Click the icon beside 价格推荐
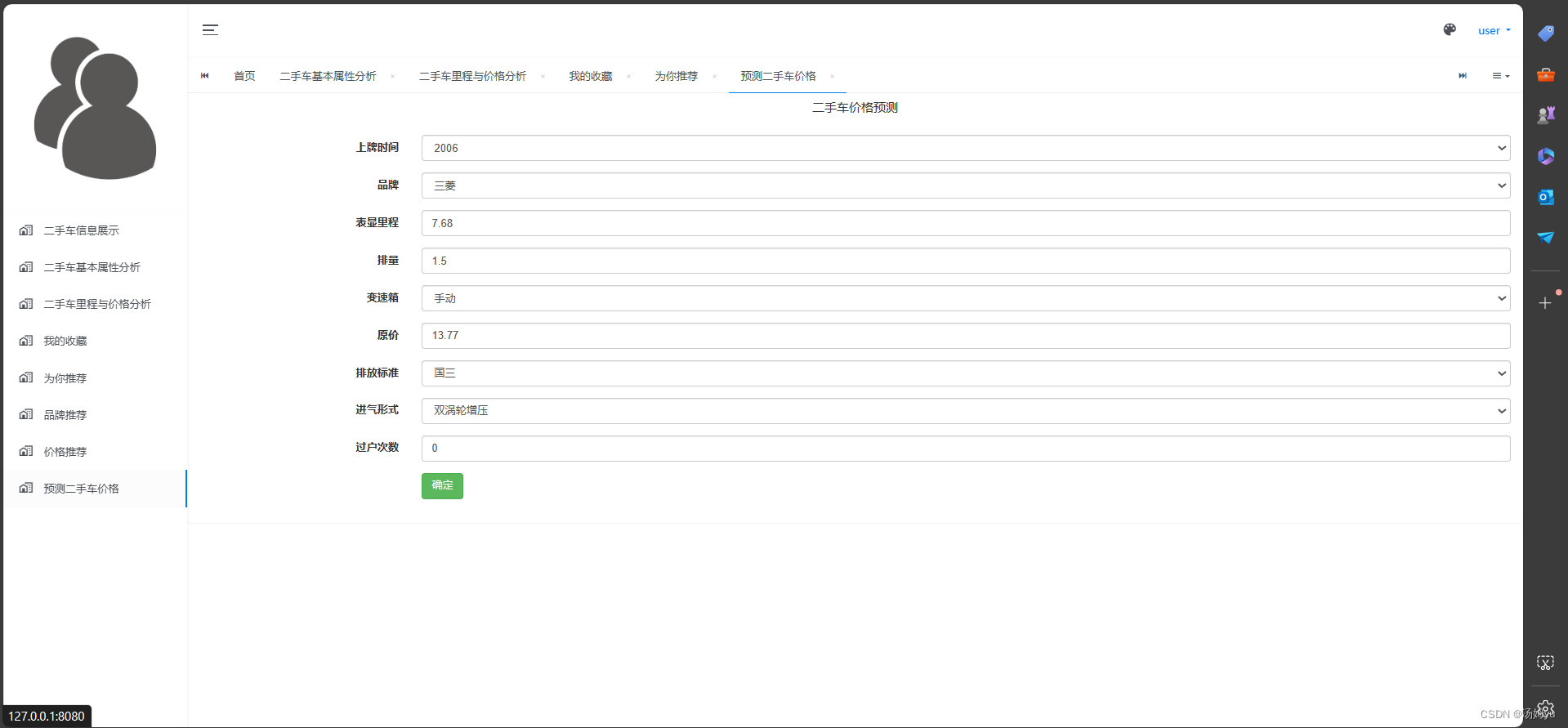The image size is (1568, 728). point(26,452)
